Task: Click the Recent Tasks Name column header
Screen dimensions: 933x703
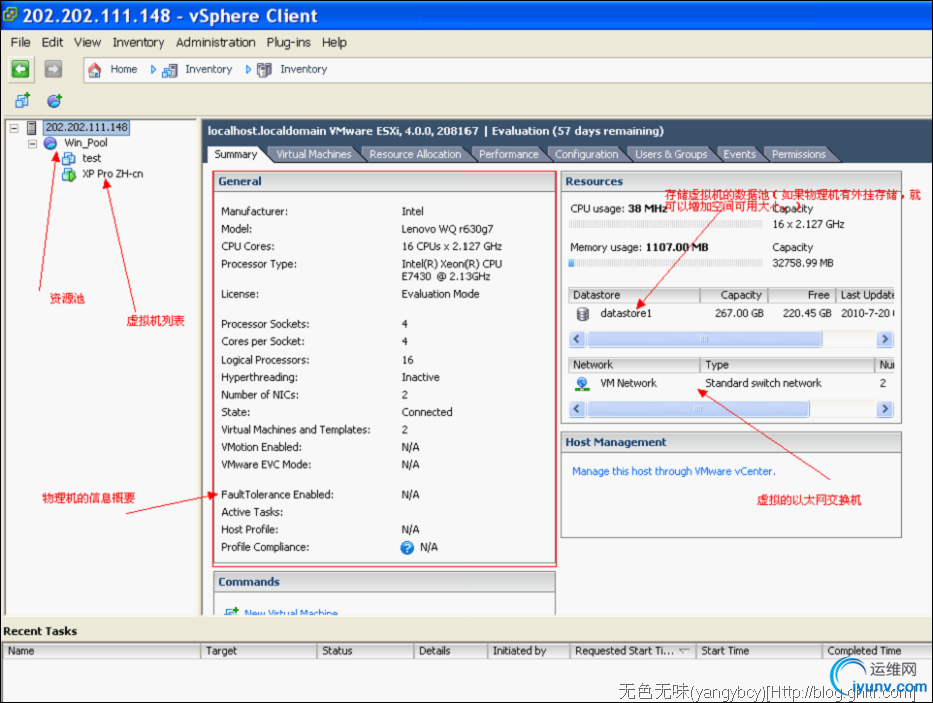Action: click(x=102, y=651)
